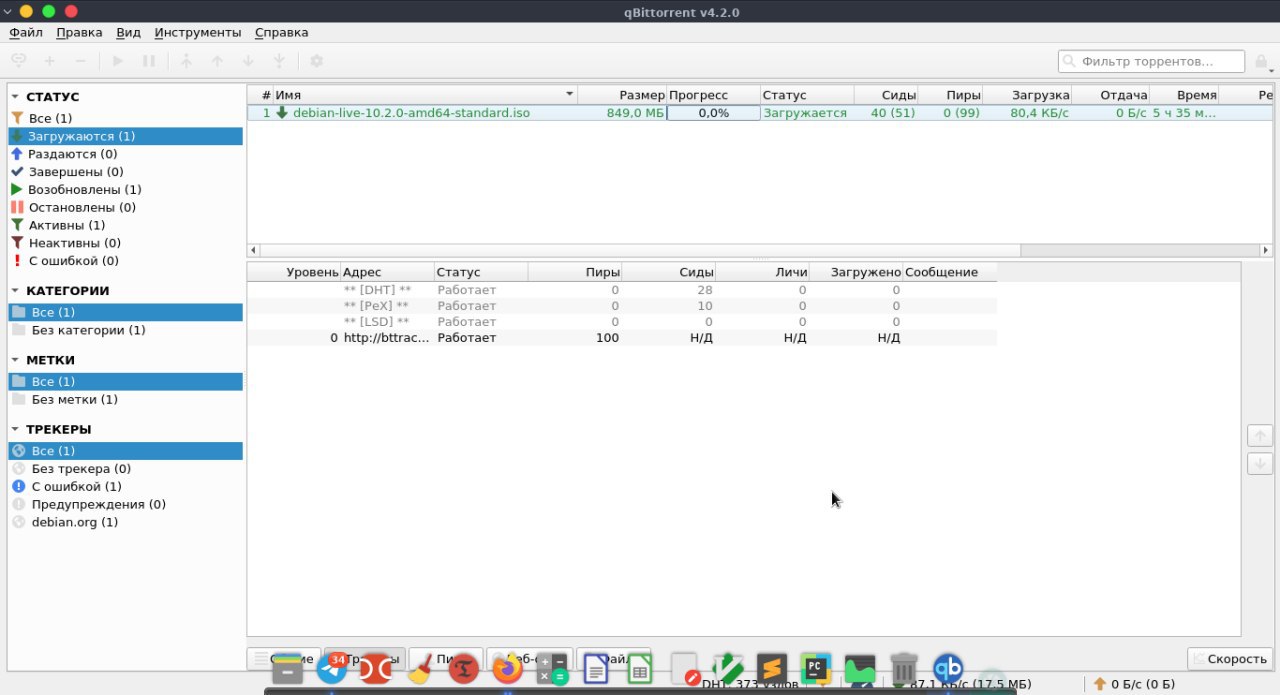The image size is (1280, 695).
Task: Move torrent to bottom of queue icon
Action: tap(279, 61)
